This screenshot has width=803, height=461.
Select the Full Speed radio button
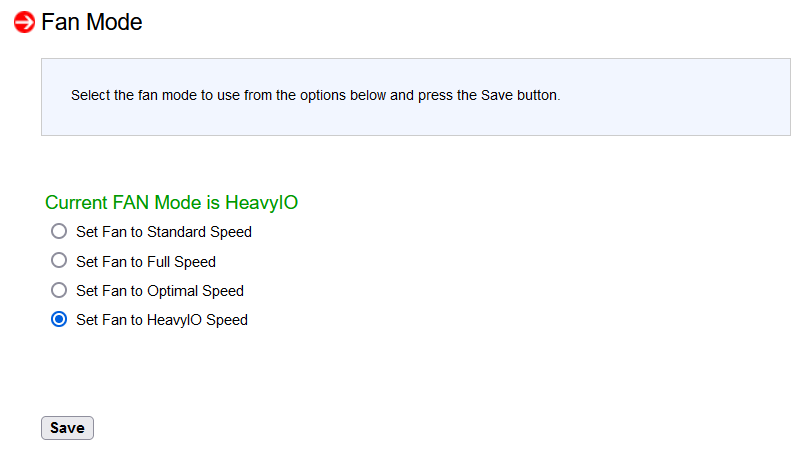click(x=59, y=260)
